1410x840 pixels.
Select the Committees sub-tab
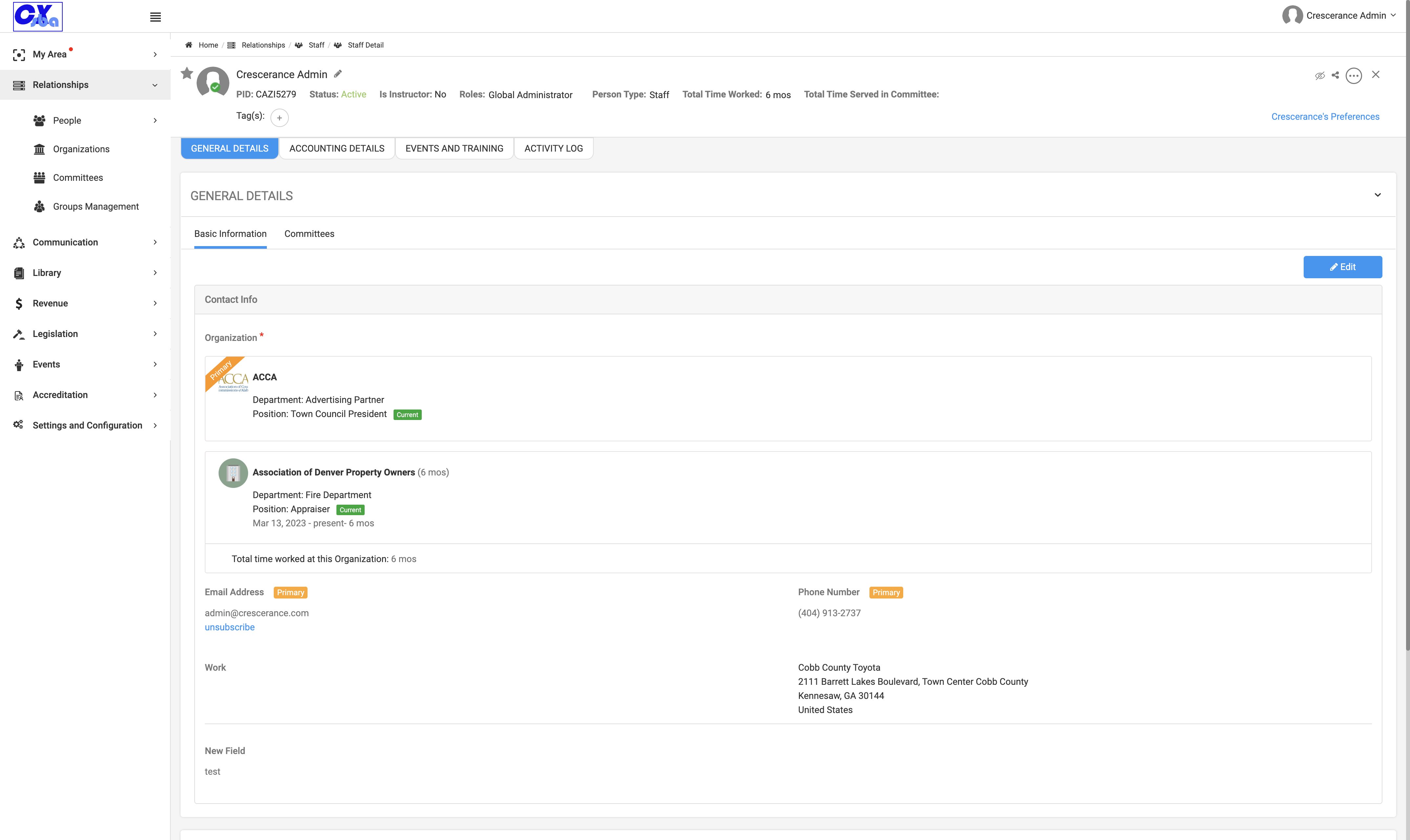pyautogui.click(x=309, y=234)
